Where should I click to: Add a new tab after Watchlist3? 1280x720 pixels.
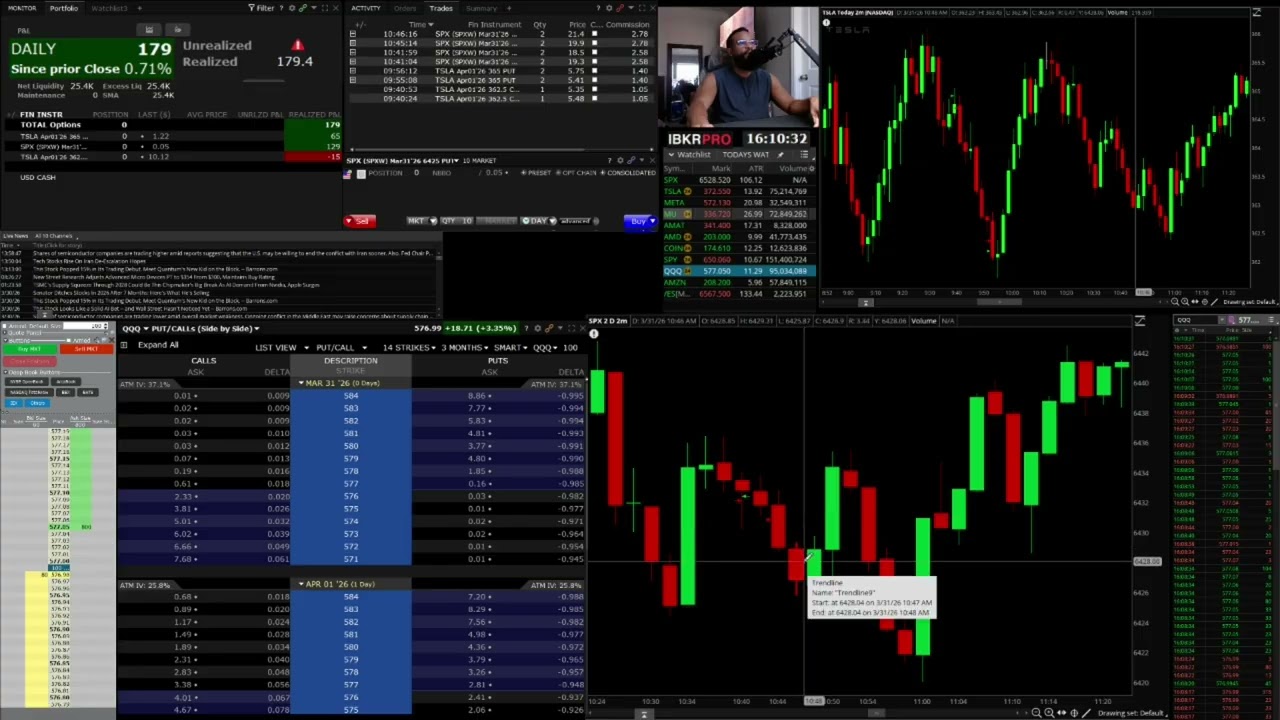click(139, 8)
